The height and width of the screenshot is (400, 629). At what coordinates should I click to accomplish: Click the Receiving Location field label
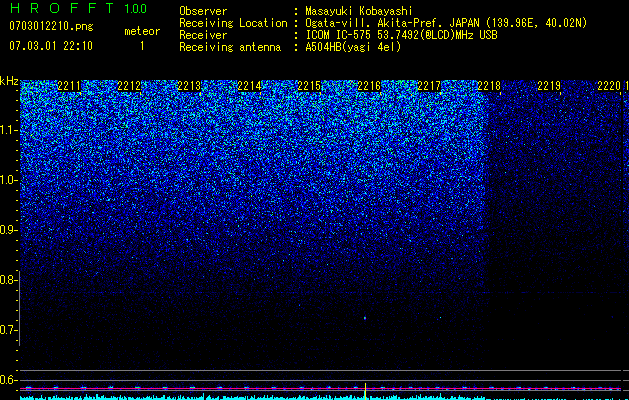(x=233, y=23)
